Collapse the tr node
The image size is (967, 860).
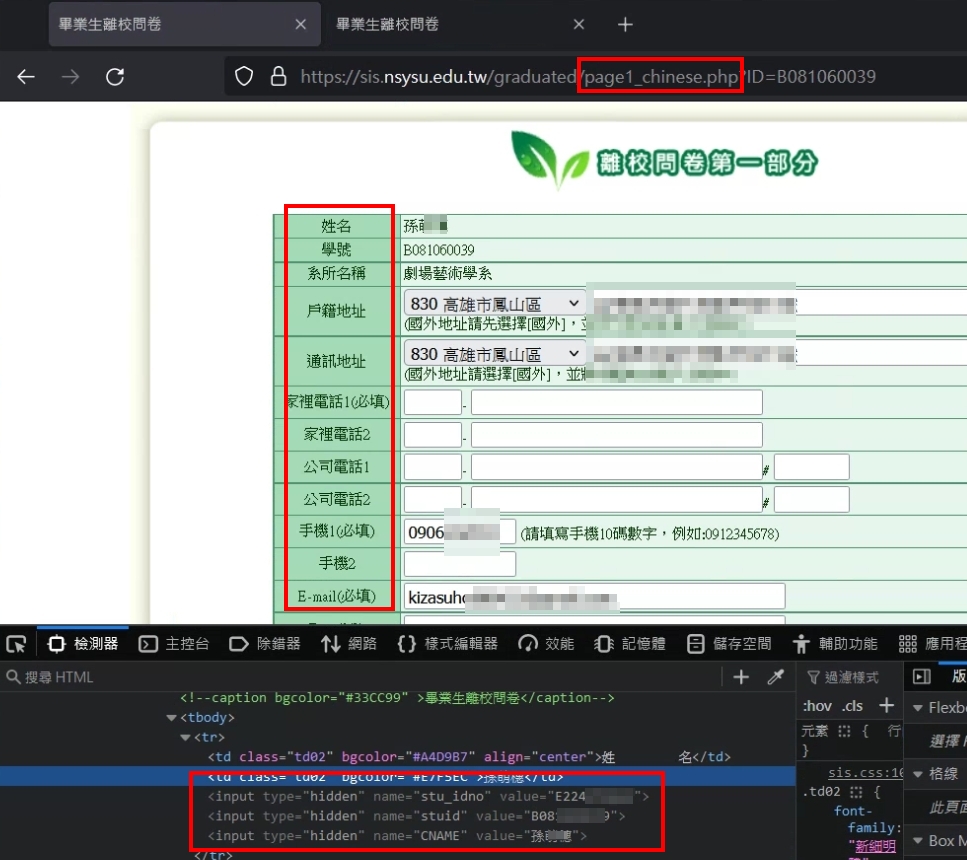(185, 738)
